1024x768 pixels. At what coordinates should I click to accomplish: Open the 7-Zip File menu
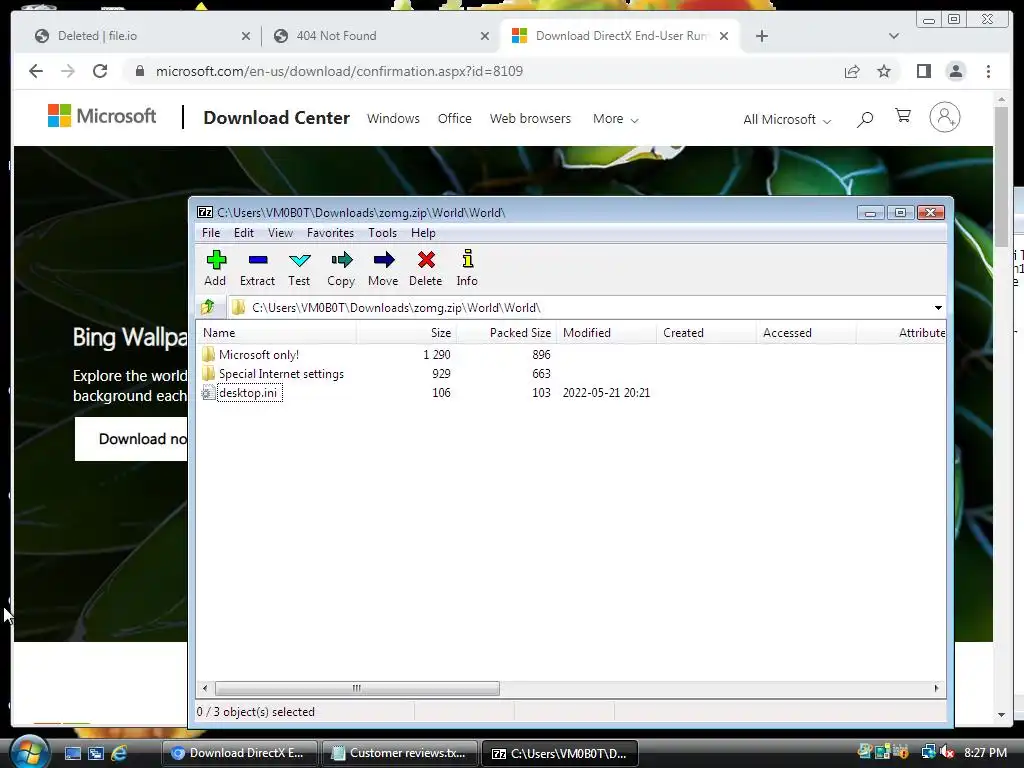pyautogui.click(x=211, y=232)
